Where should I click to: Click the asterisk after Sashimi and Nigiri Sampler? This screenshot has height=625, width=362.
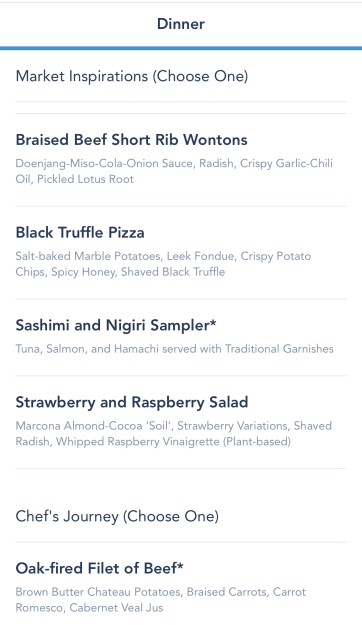pyautogui.click(x=213, y=322)
